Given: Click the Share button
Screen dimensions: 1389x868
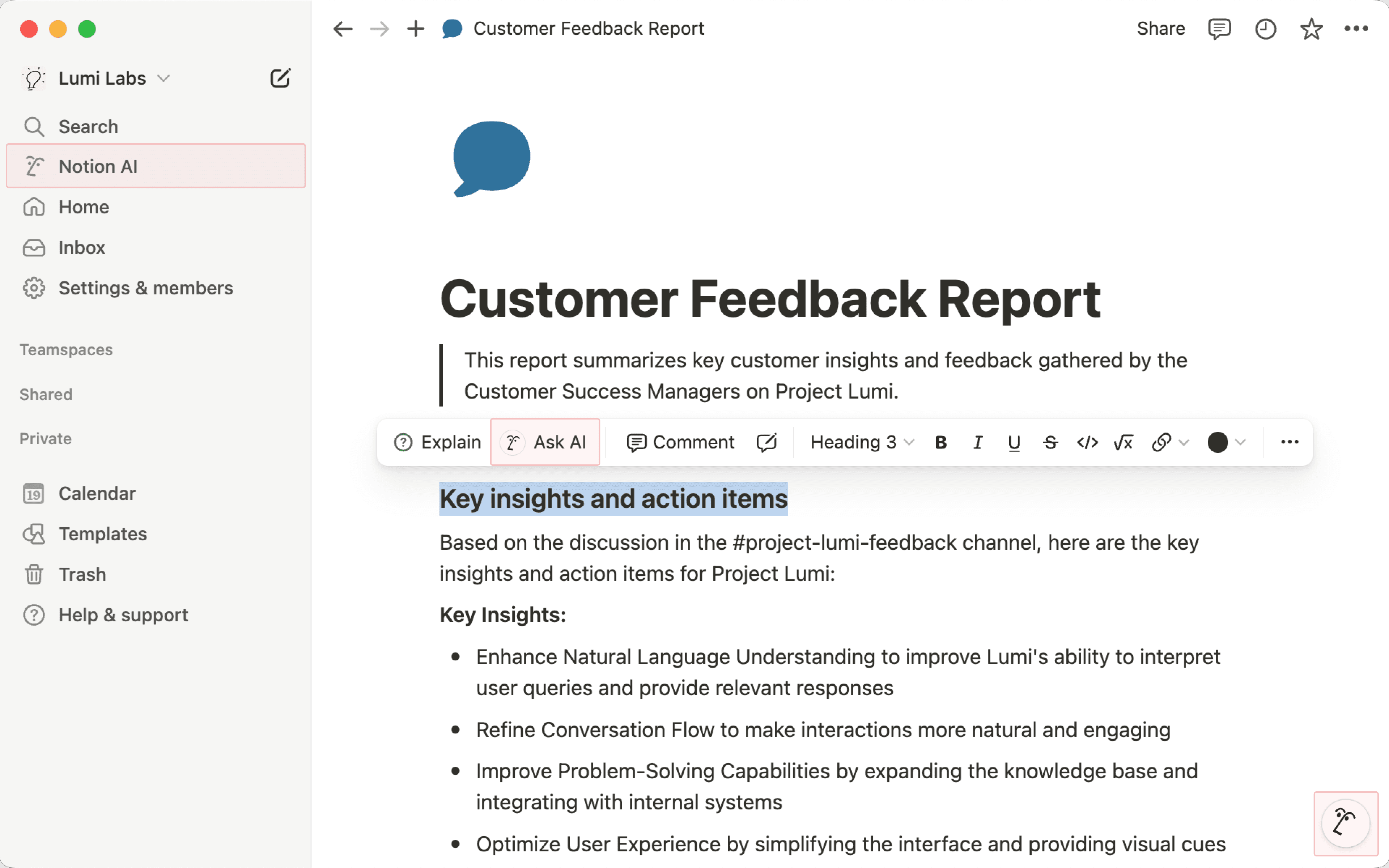Looking at the screenshot, I should click(1160, 29).
